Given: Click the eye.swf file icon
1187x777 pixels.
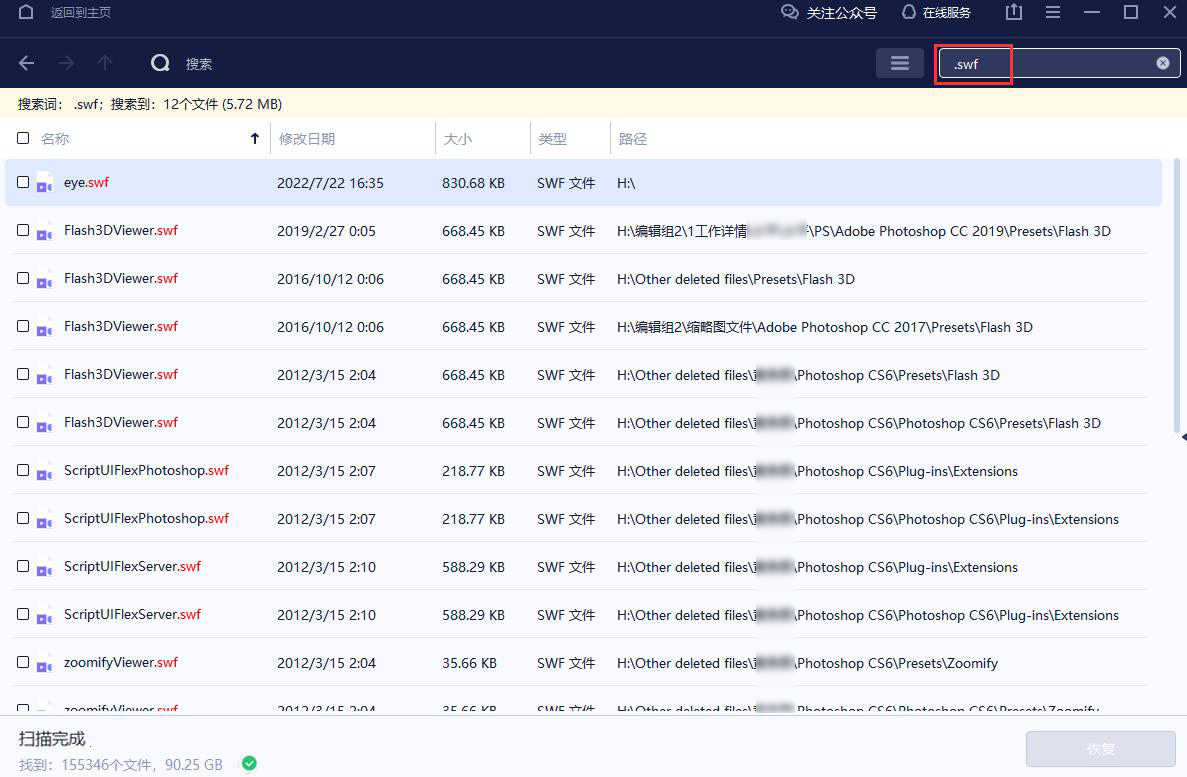Looking at the screenshot, I should (x=44, y=184).
